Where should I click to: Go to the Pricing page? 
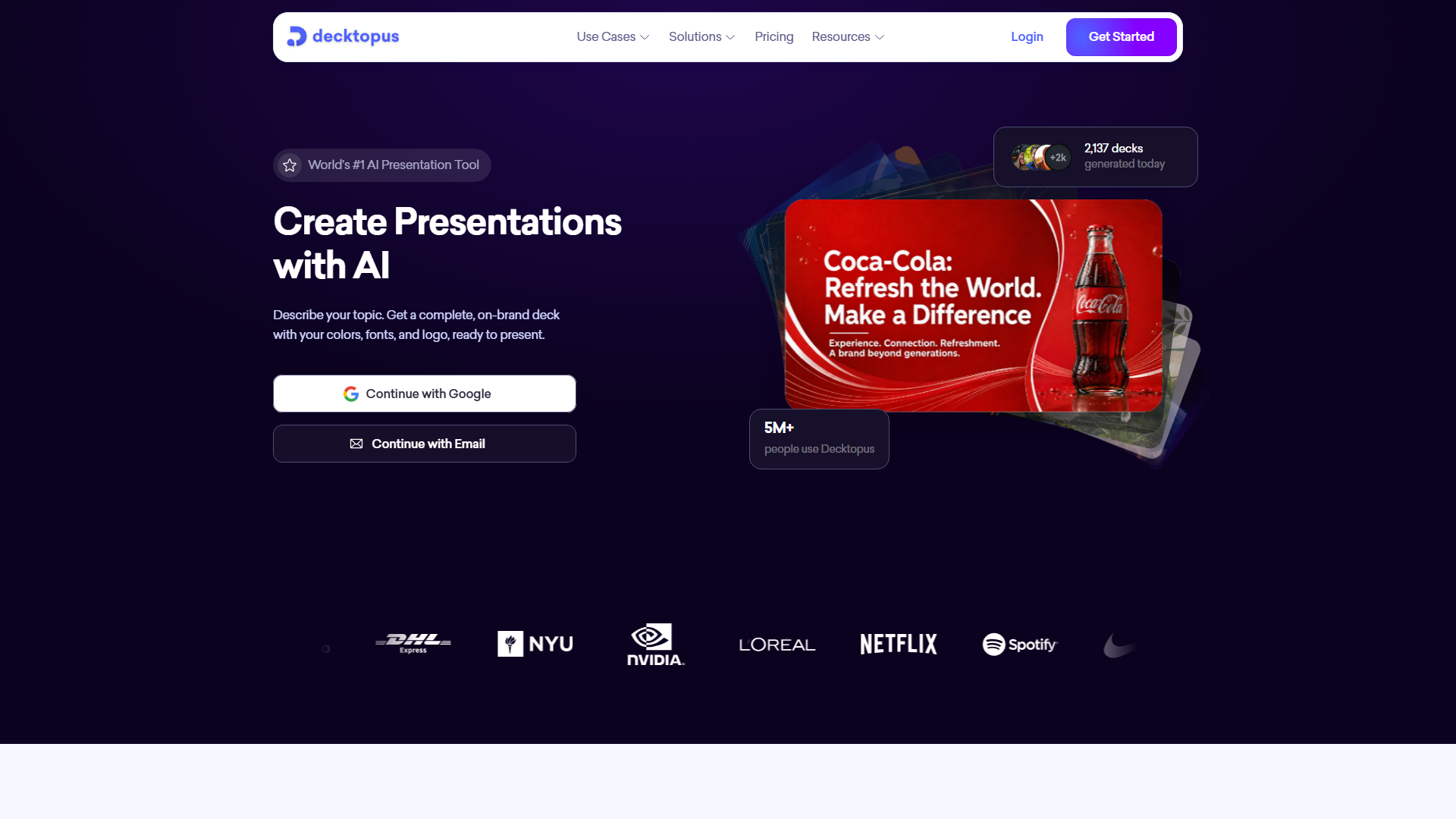pos(773,36)
